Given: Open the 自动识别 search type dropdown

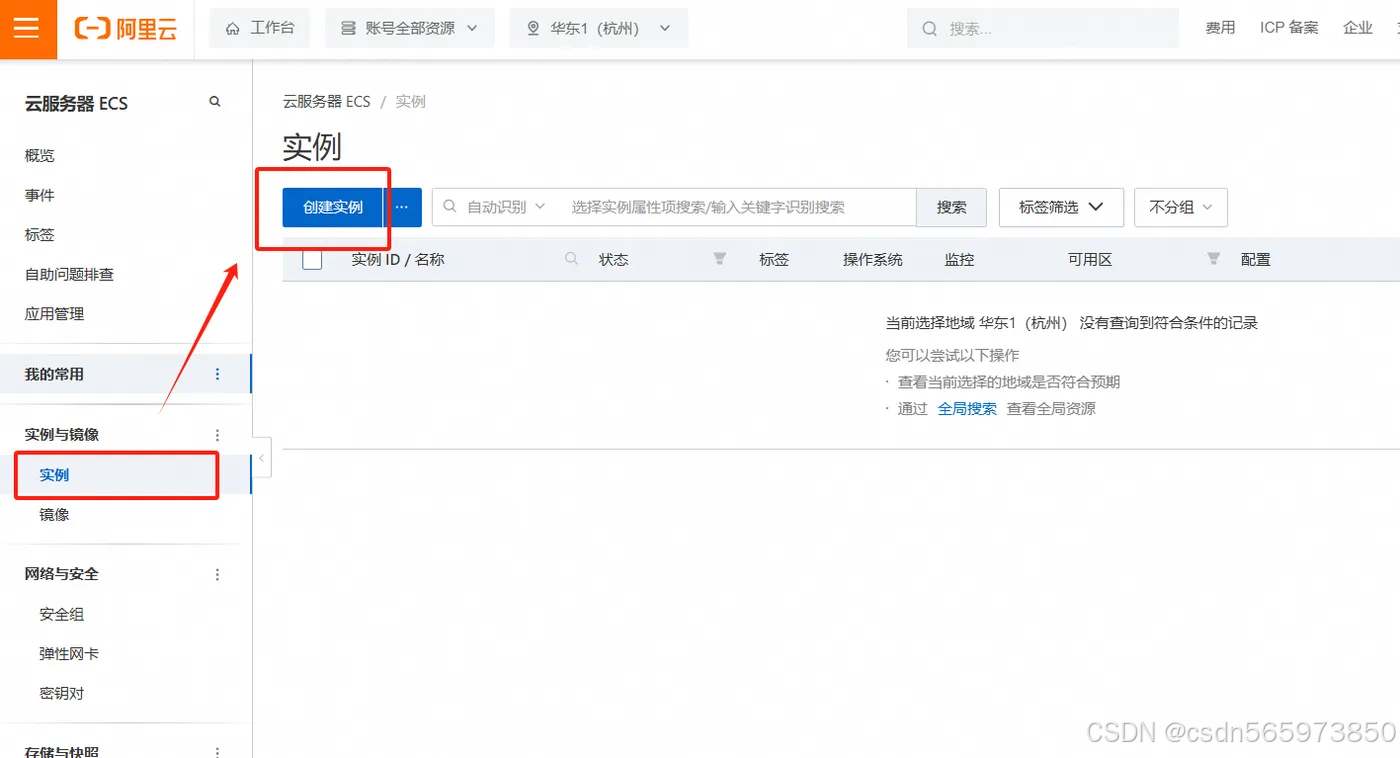Looking at the screenshot, I should coord(495,207).
